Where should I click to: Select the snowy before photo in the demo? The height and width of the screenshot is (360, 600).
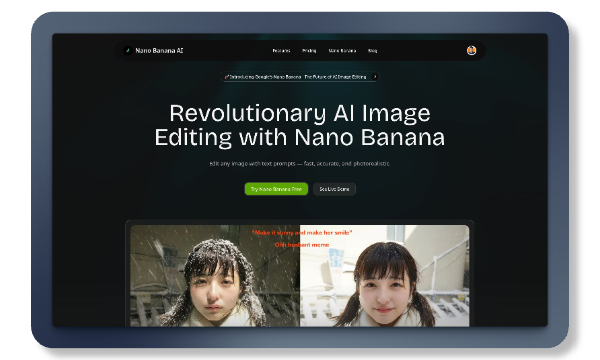tap(215, 275)
